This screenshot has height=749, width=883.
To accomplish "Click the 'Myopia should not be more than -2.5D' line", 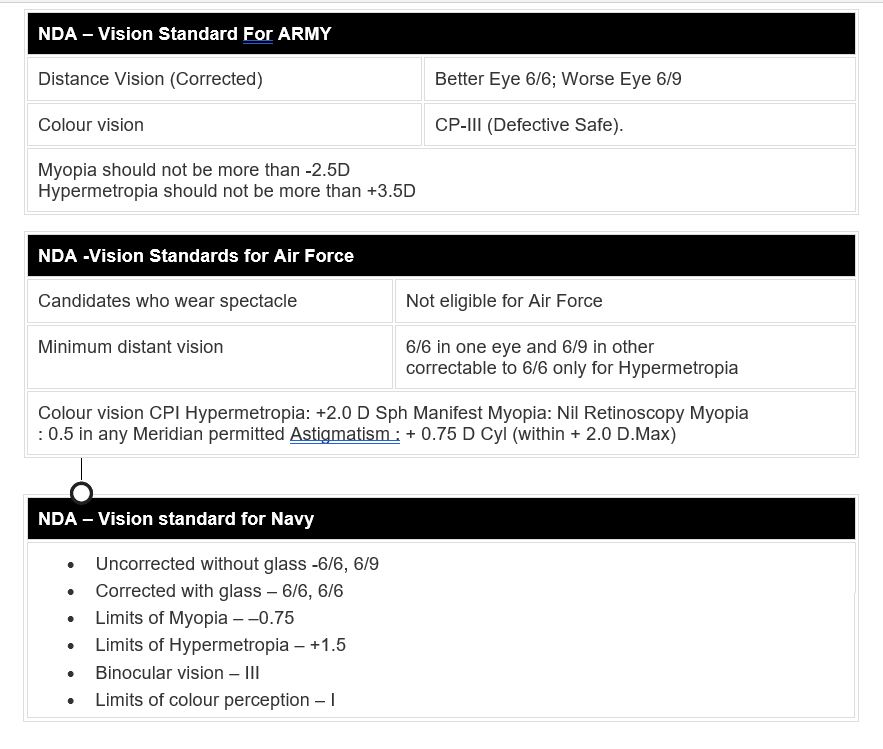I will click(194, 170).
